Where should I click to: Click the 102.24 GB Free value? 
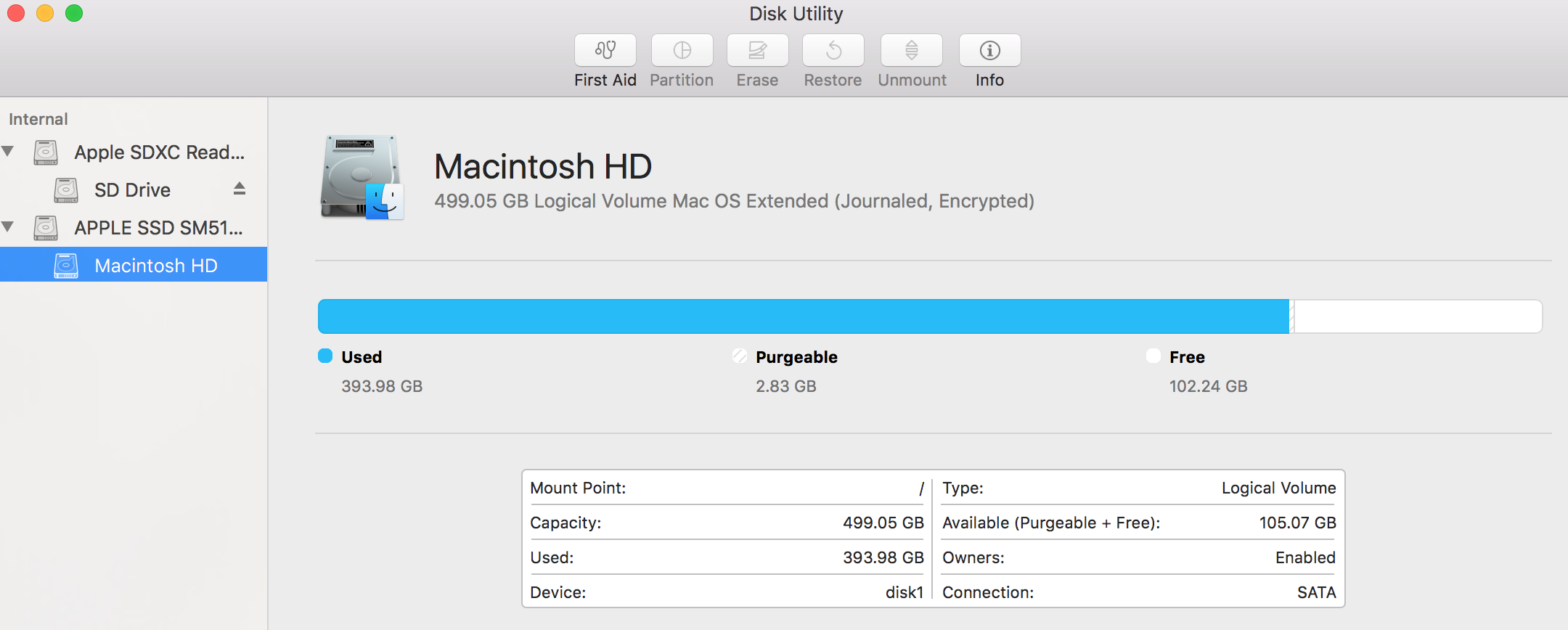1209,386
